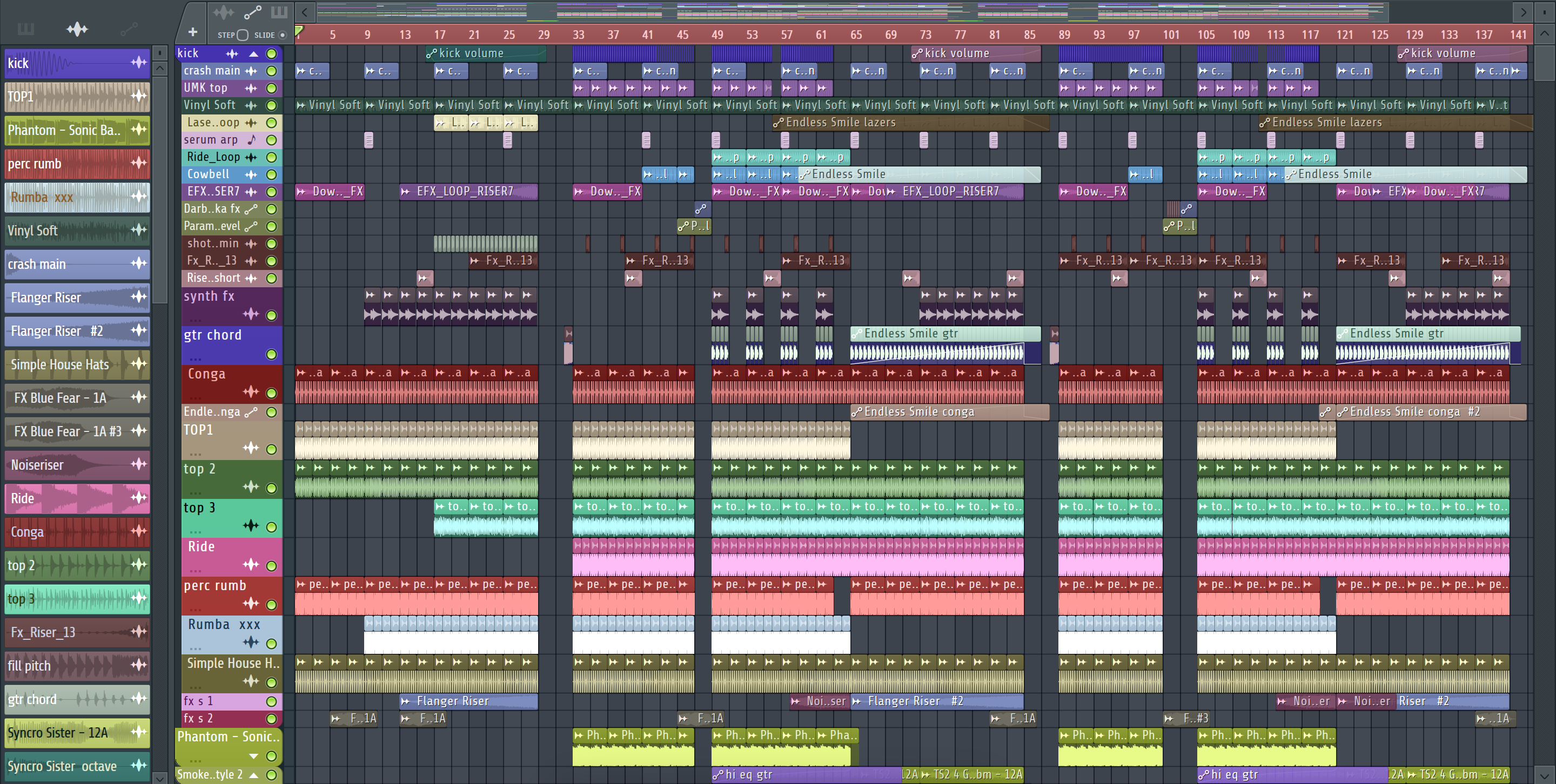Select the kick clip in the picker
Viewport: 1556px width, 784px height.
pyautogui.click(x=77, y=63)
